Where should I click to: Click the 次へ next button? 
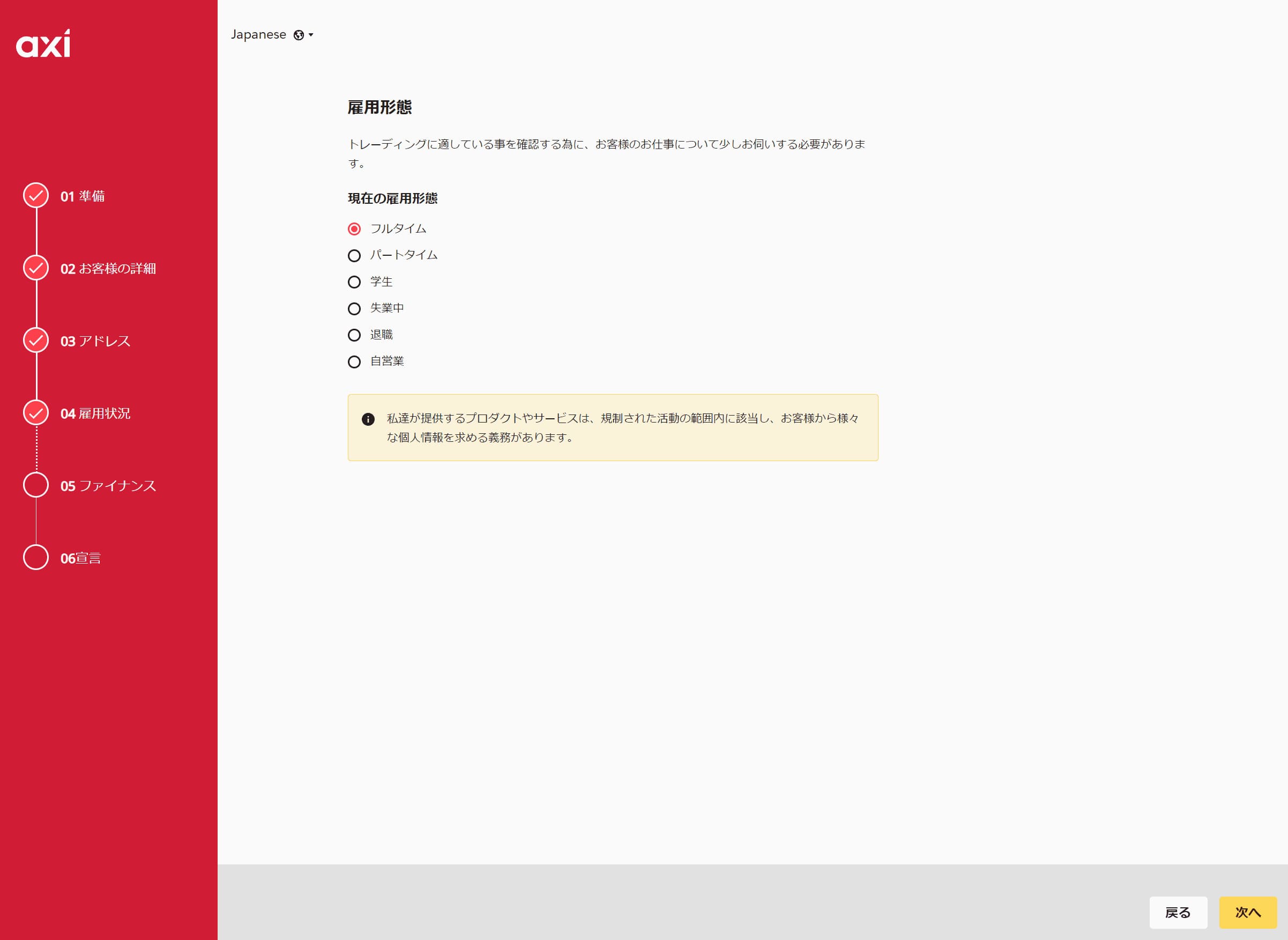(1248, 912)
